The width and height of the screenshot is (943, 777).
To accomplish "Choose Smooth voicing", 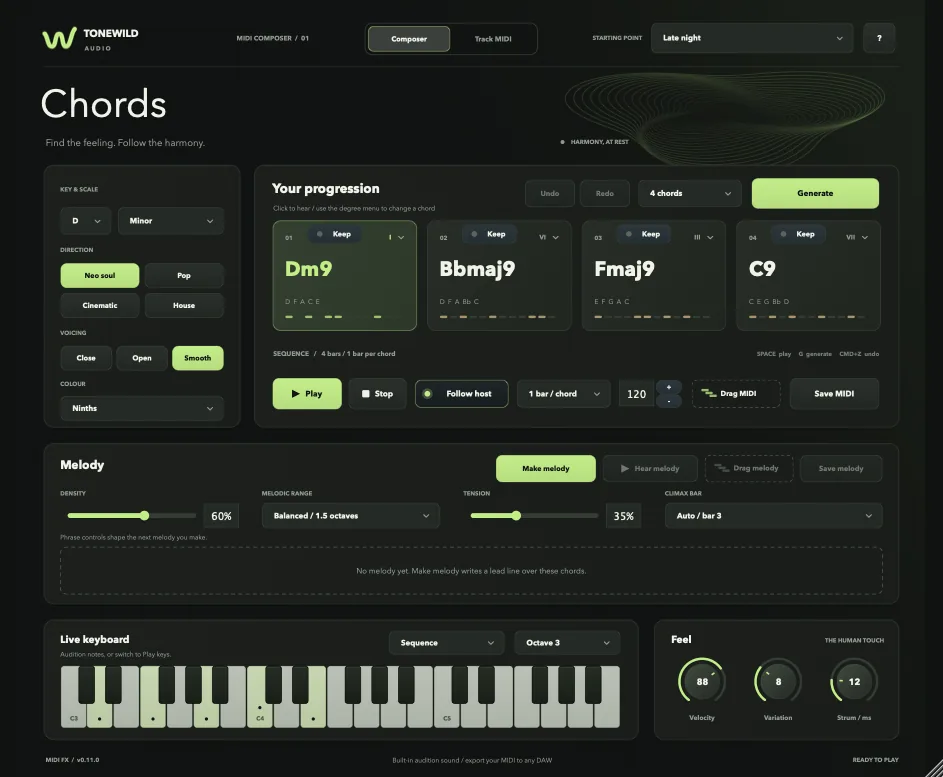I will pyautogui.click(x=198, y=358).
